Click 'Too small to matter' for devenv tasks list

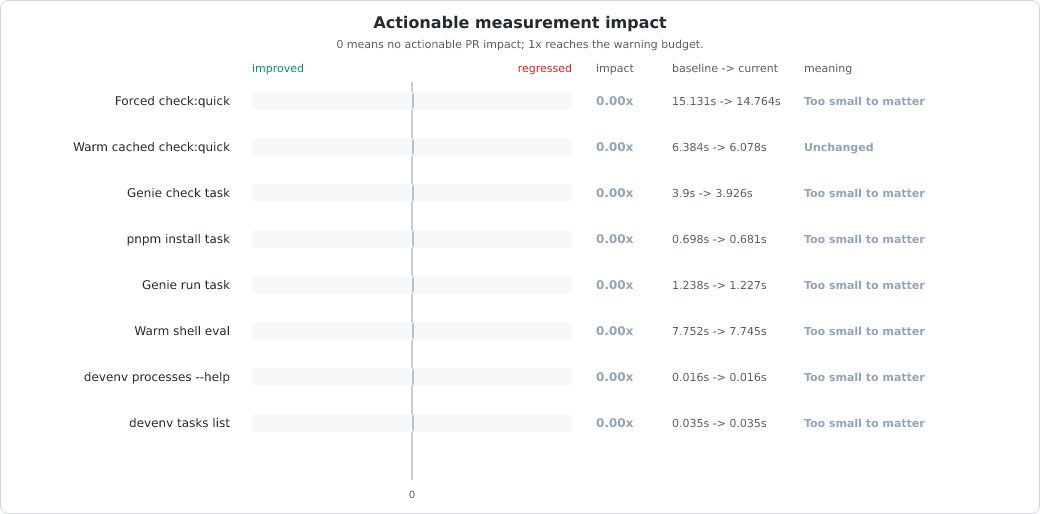click(864, 423)
